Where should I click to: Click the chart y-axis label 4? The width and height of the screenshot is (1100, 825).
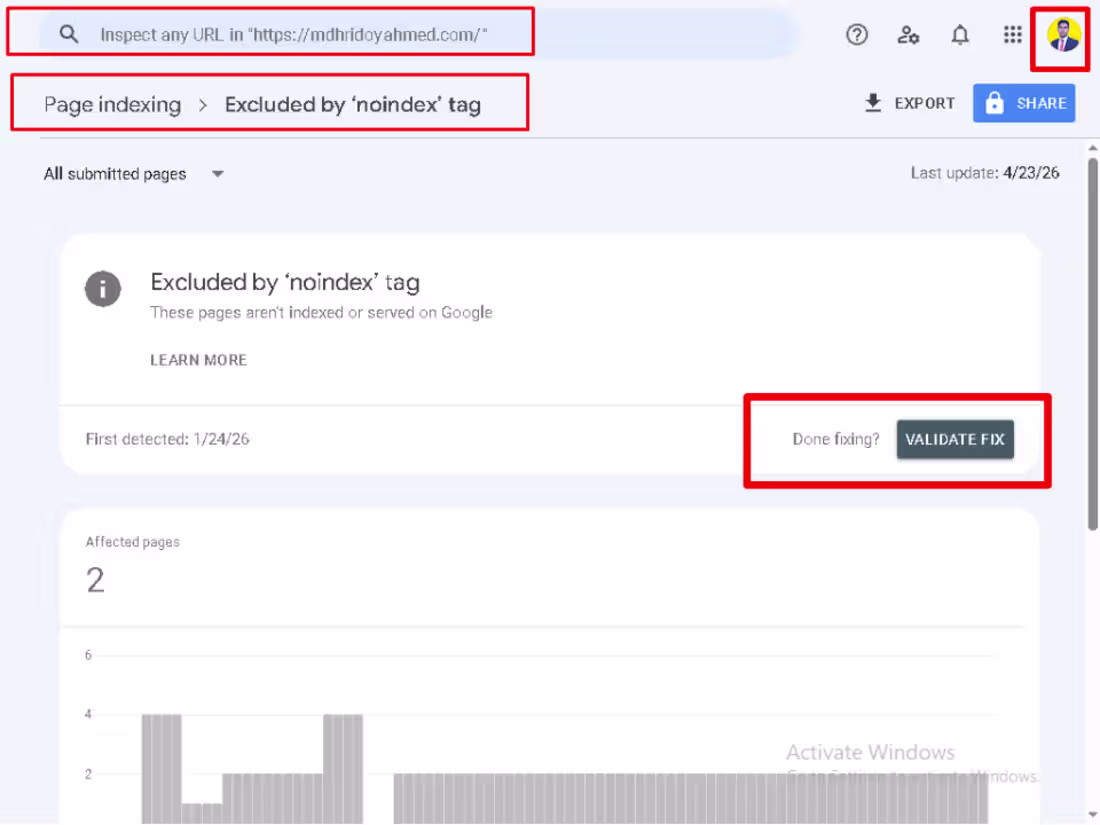point(88,714)
